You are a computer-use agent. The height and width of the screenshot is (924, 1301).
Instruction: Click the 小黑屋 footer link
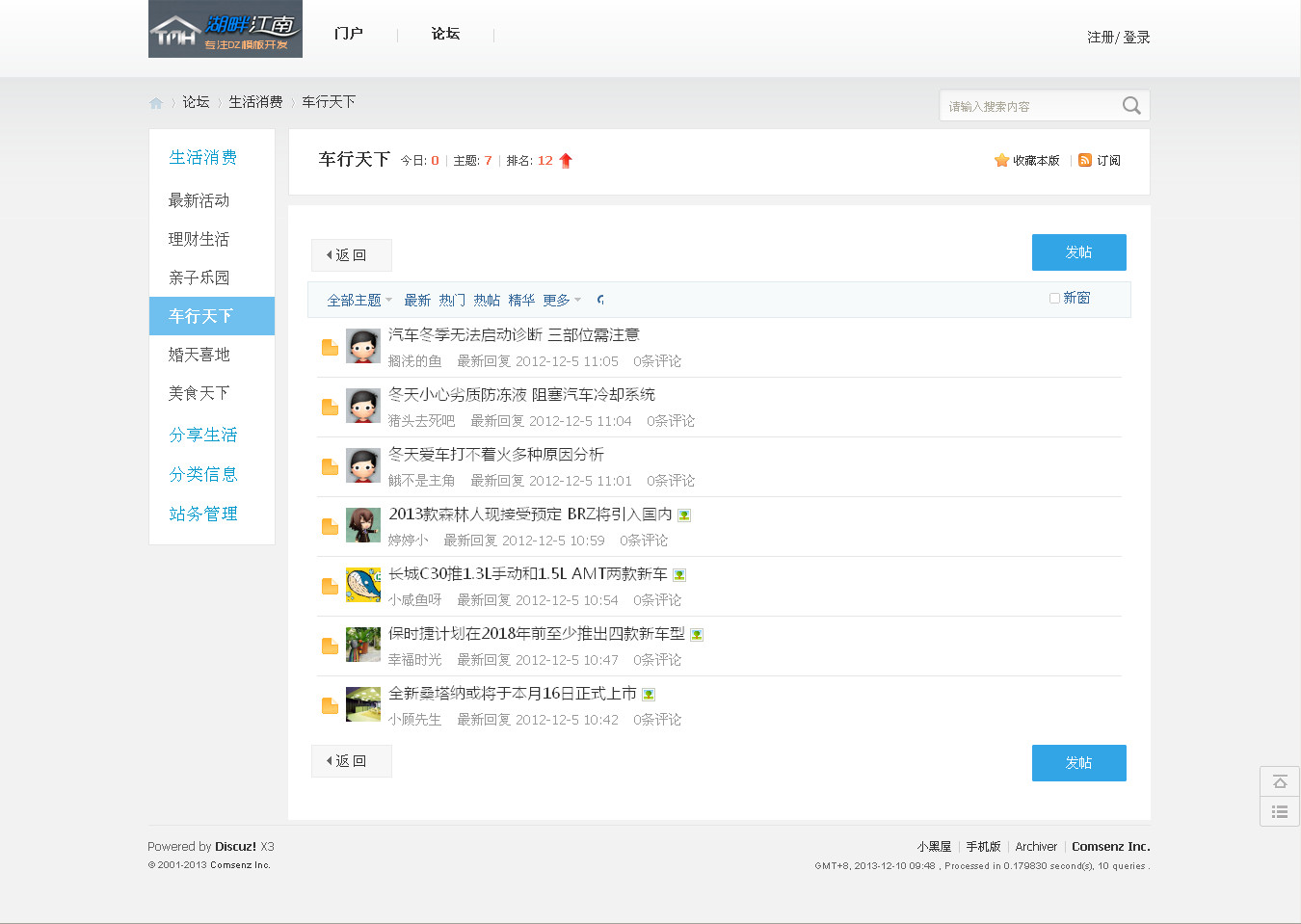coord(934,846)
